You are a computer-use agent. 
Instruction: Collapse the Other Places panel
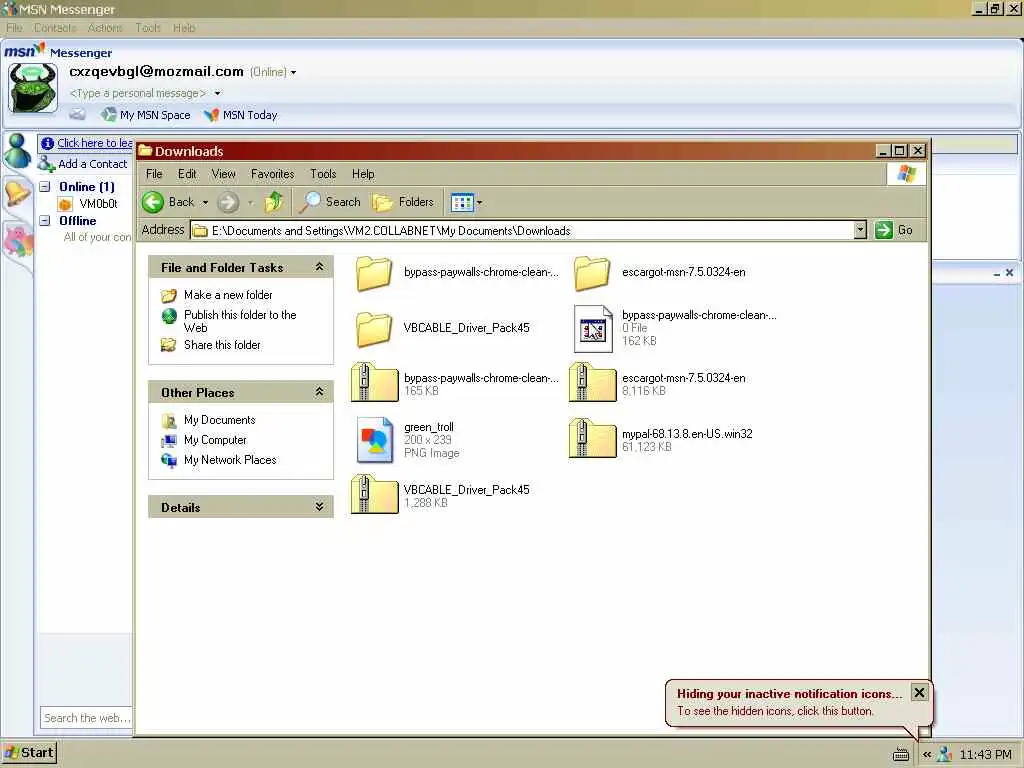pos(319,392)
